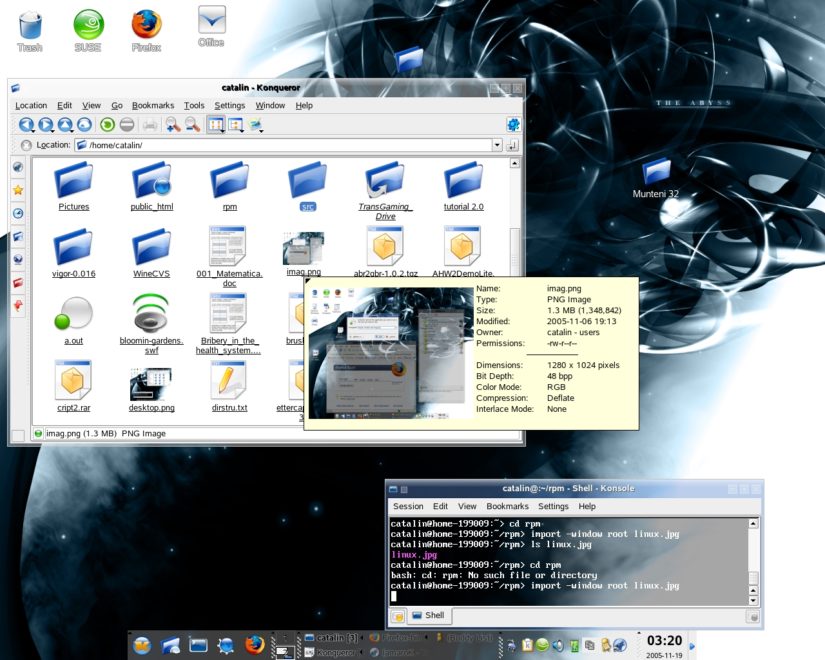Open the Office desktop icon
This screenshot has width=825, height=660.
point(211,26)
